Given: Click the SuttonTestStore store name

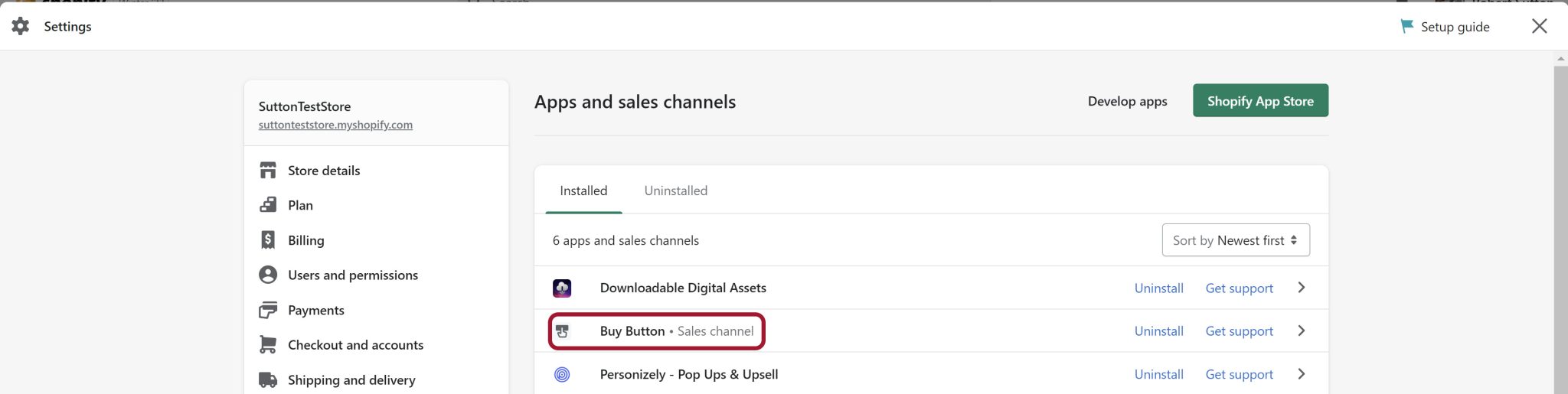Looking at the screenshot, I should [x=305, y=106].
